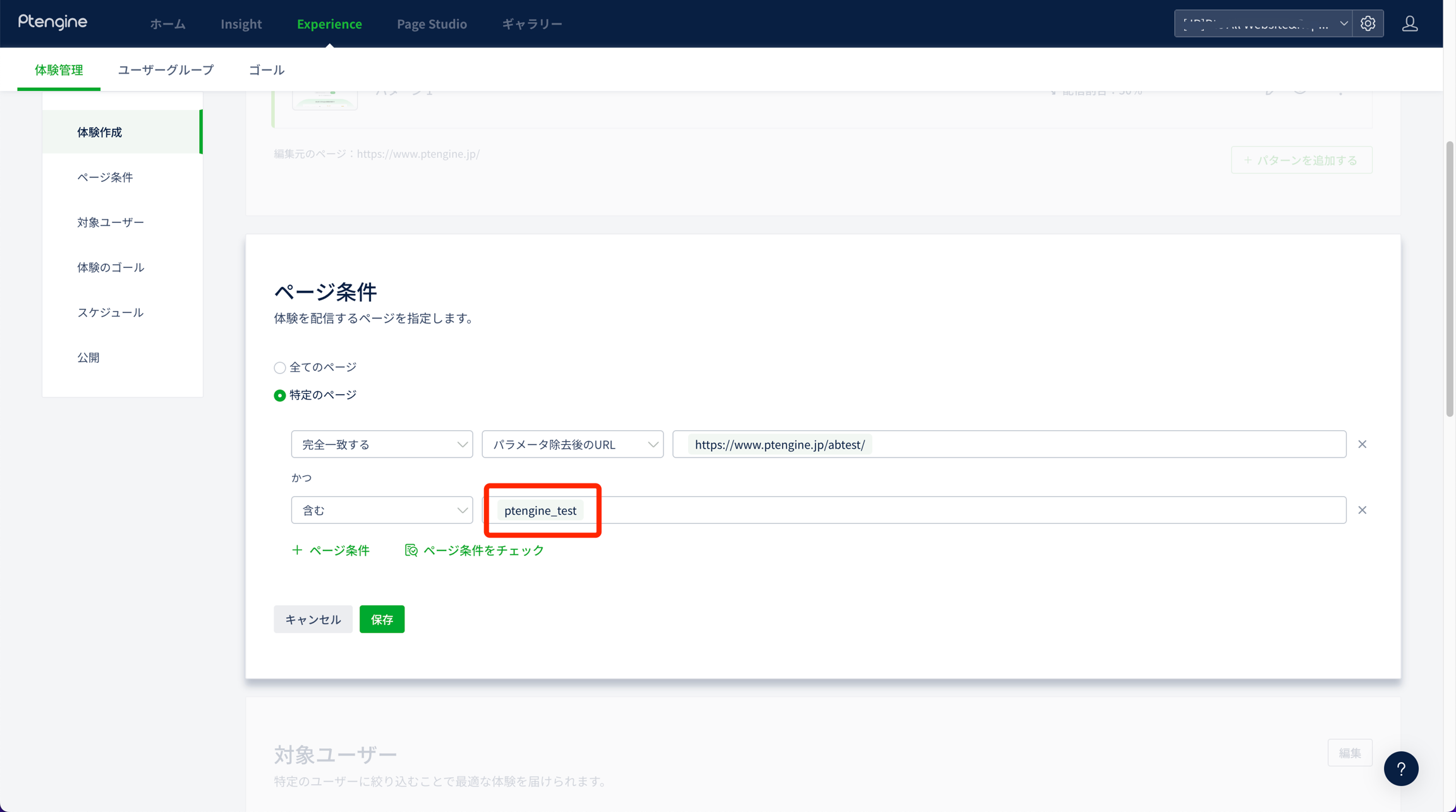Image resolution: width=1456 pixels, height=812 pixels.
Task: Select the 特定のページ radio option
Action: [x=279, y=396]
